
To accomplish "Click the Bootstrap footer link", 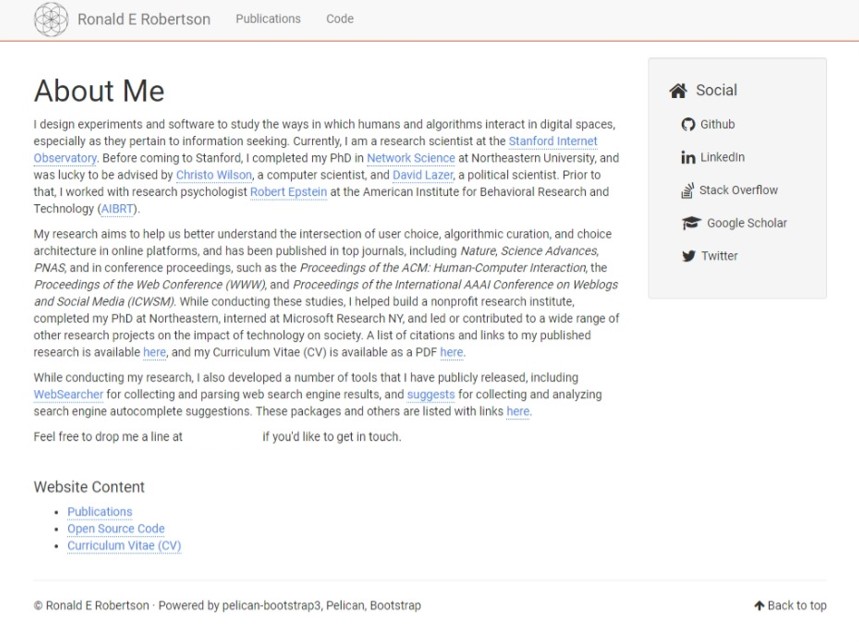I will coord(396,606).
